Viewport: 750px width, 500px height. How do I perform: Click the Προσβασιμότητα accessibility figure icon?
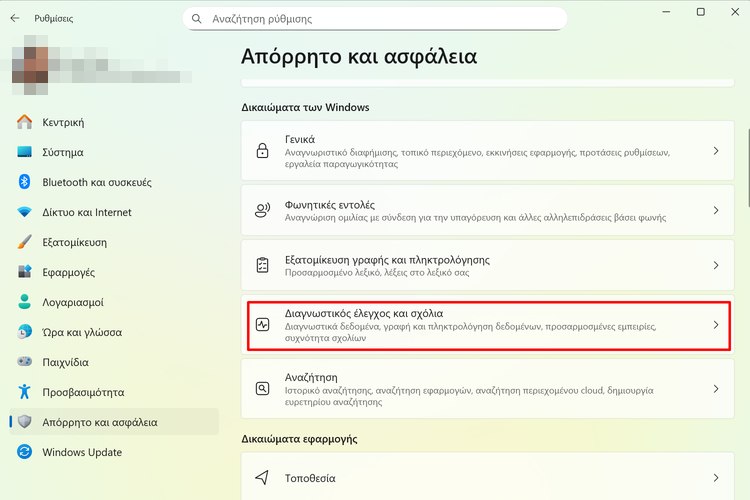(x=24, y=392)
